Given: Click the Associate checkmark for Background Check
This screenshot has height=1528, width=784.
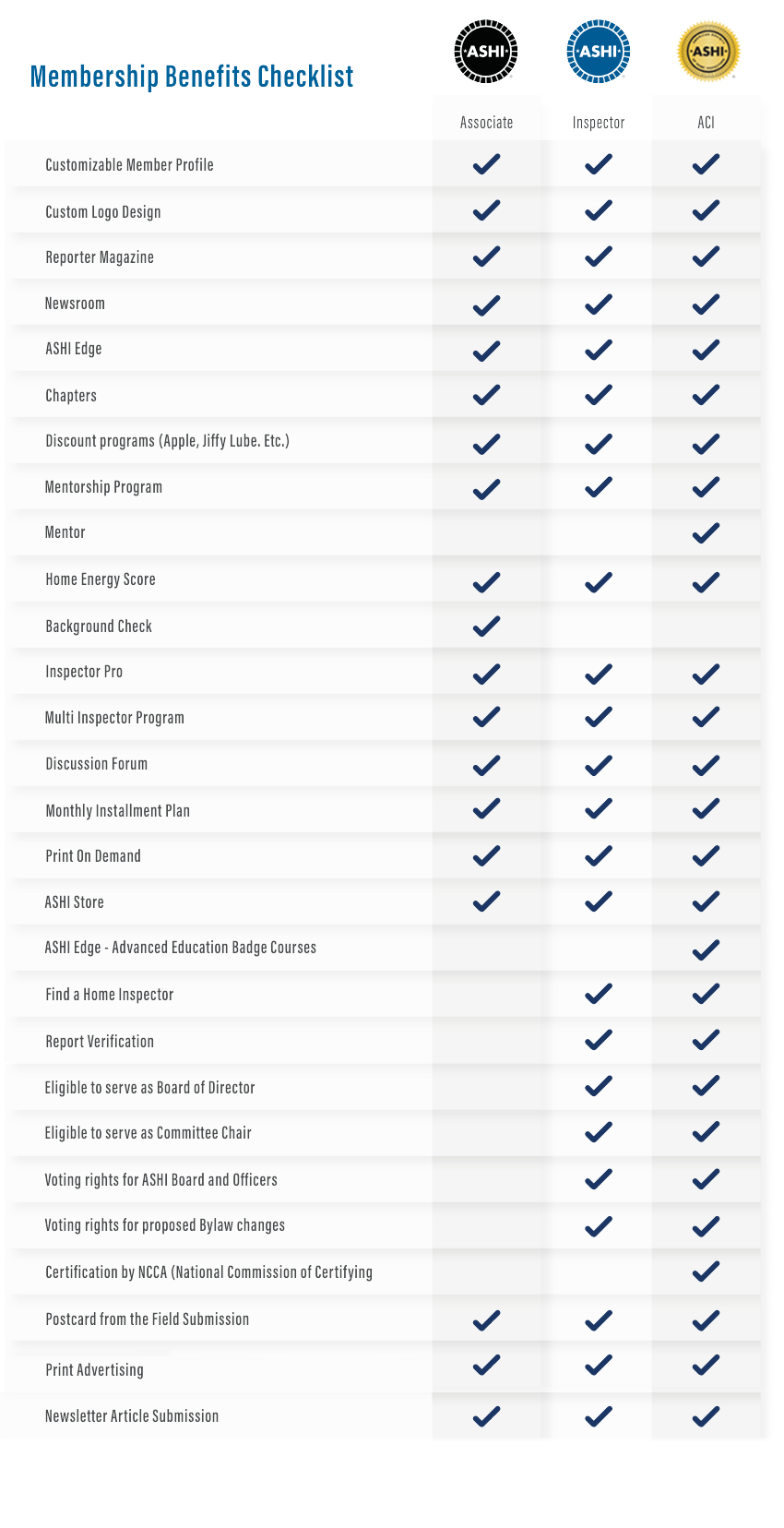Looking at the screenshot, I should [x=486, y=626].
